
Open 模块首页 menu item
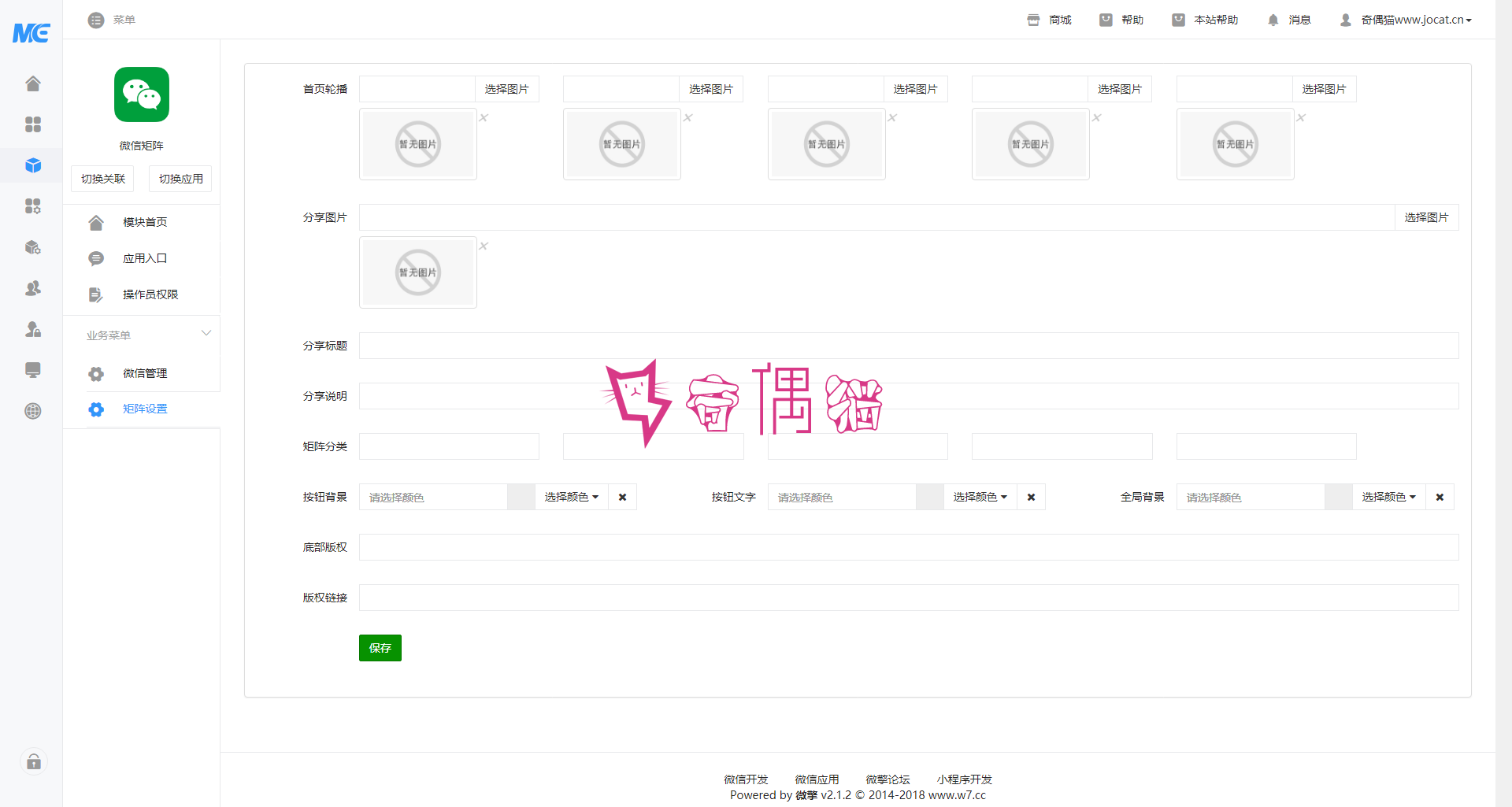coord(145,222)
